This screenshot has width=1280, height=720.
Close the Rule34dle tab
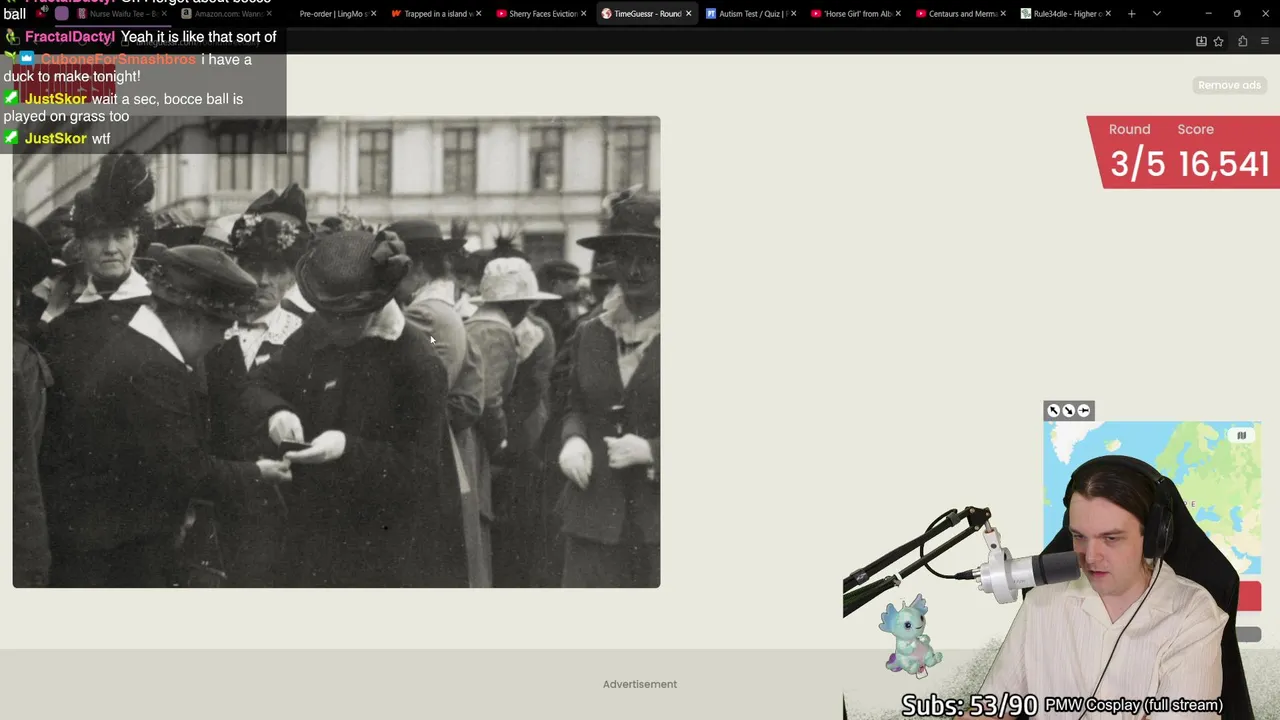click(x=1108, y=14)
